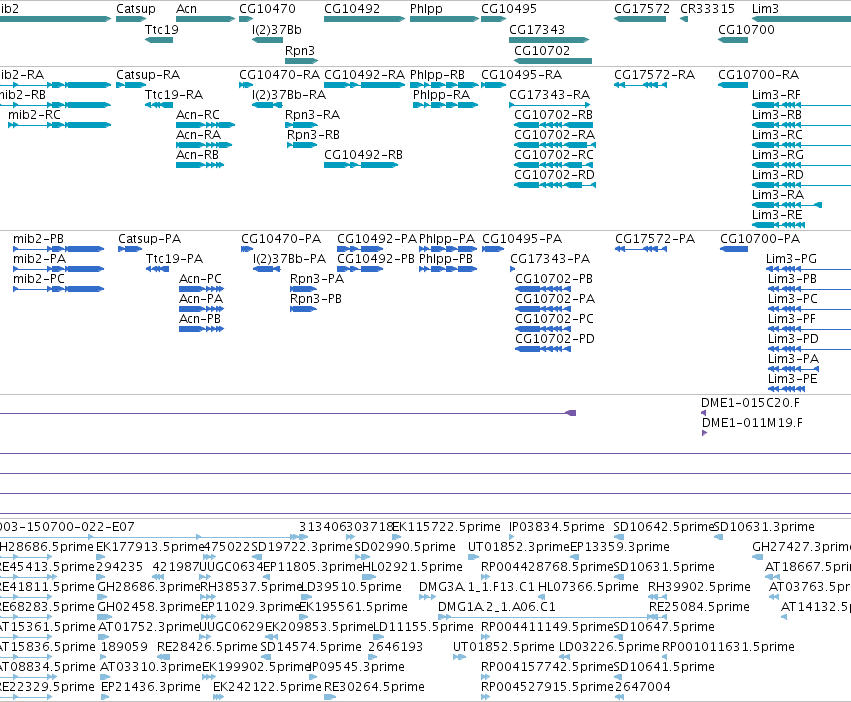
Task: Select the Phlpp-PA protein label
Action: point(447,238)
